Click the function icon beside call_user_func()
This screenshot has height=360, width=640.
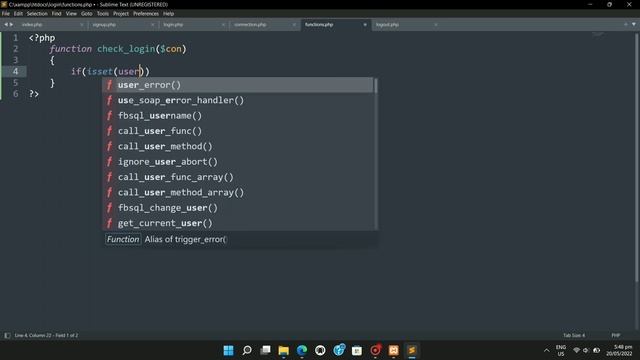tap(109, 131)
